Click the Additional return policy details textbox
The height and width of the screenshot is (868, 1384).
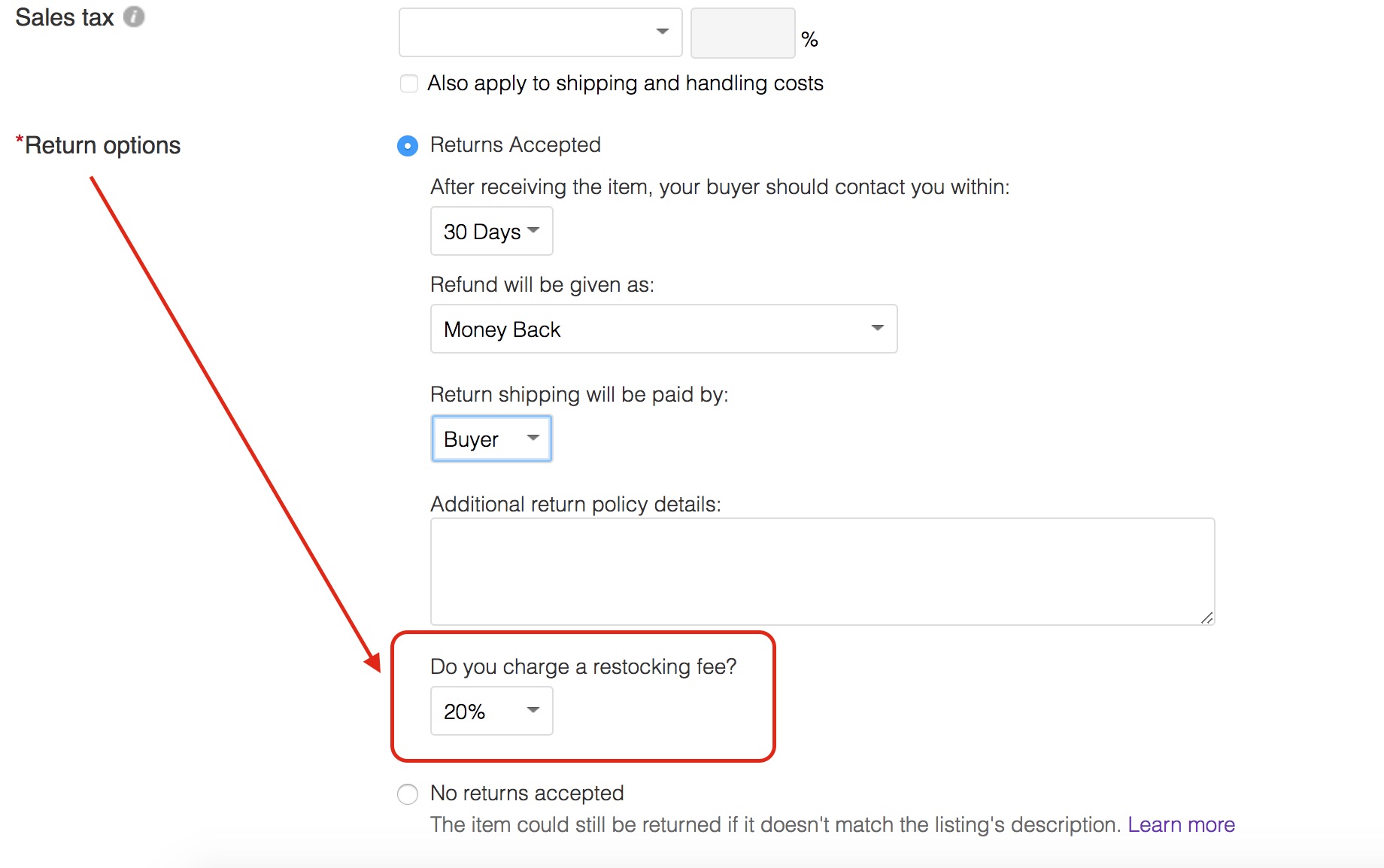(821, 571)
